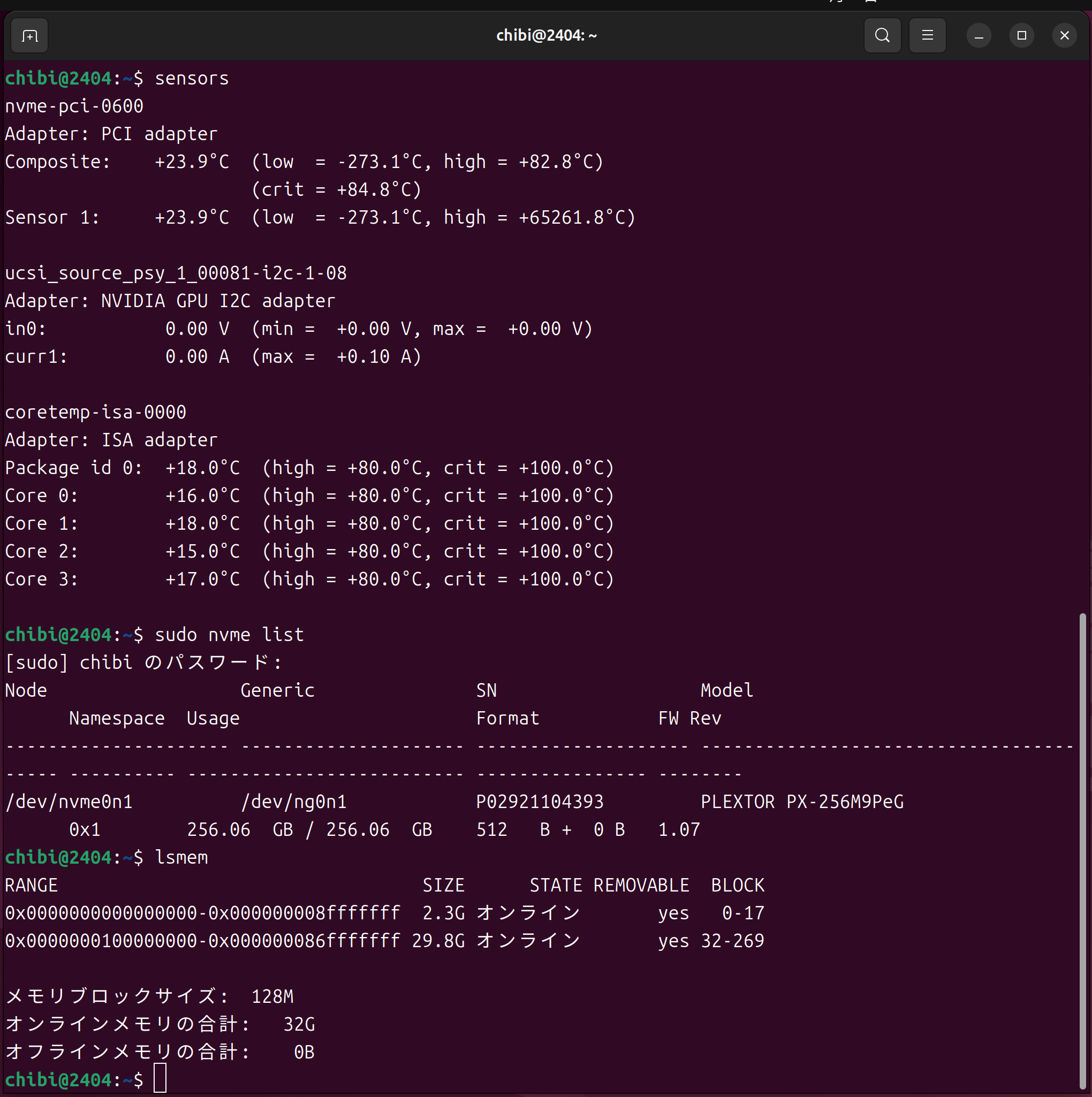Click the scrollbar track above the thumb
Viewport: 1092px width, 1097px height.
[x=1082, y=341]
